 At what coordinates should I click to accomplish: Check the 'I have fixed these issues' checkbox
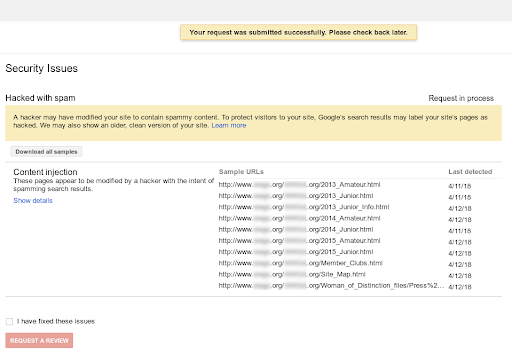click(x=9, y=321)
